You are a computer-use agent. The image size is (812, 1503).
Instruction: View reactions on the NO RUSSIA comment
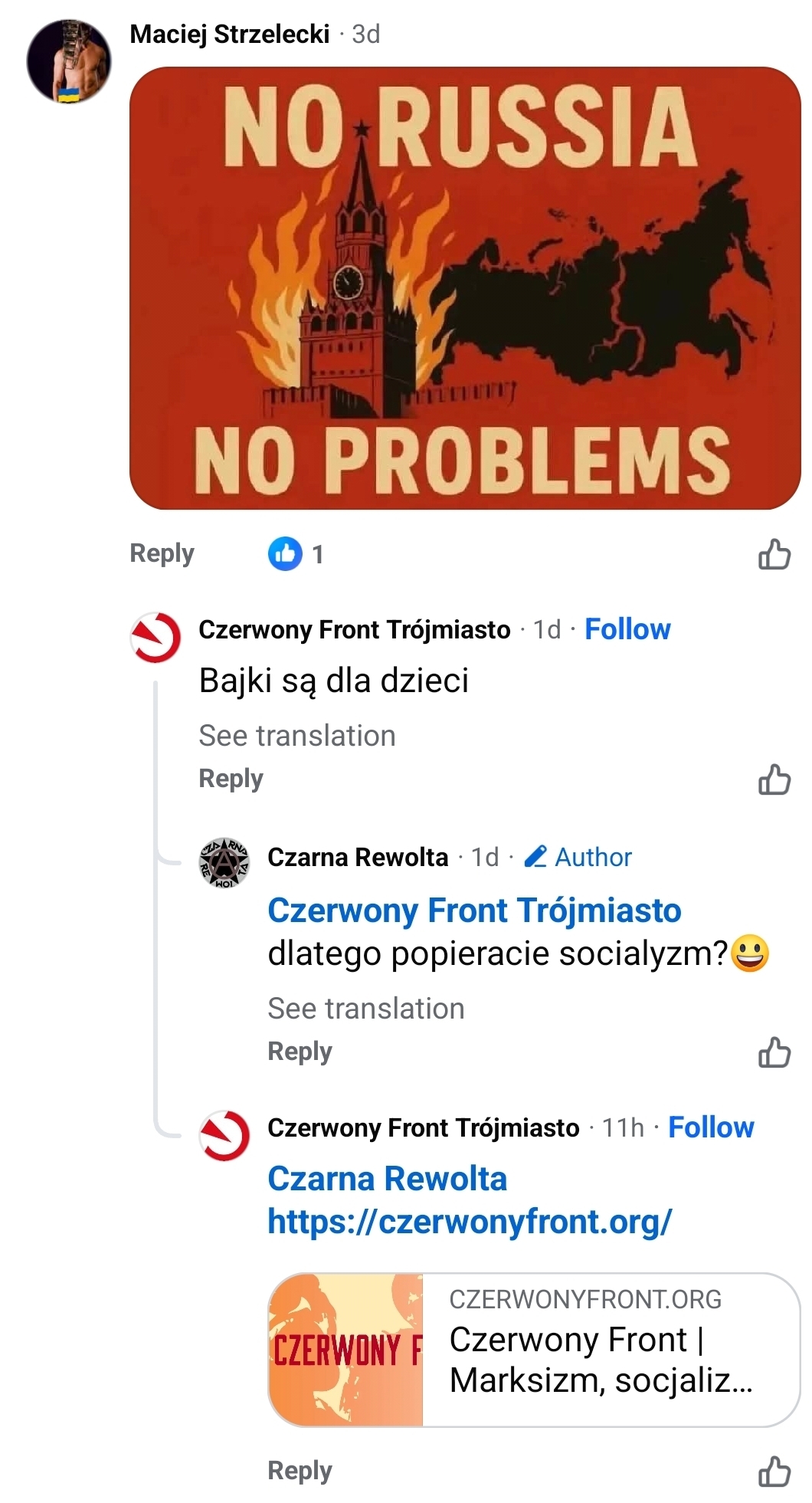pyautogui.click(x=296, y=553)
